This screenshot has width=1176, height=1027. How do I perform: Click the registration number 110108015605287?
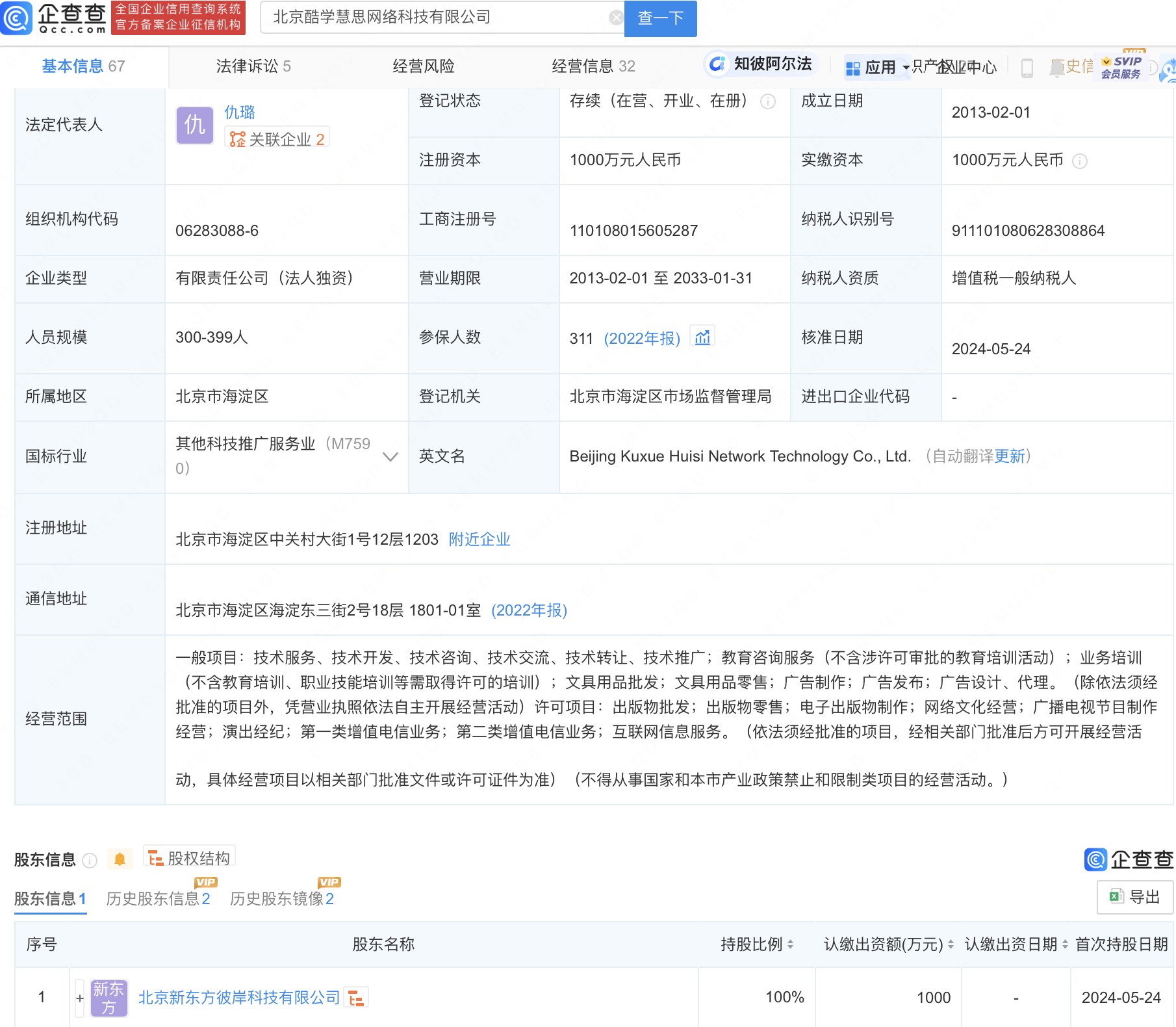[633, 231]
